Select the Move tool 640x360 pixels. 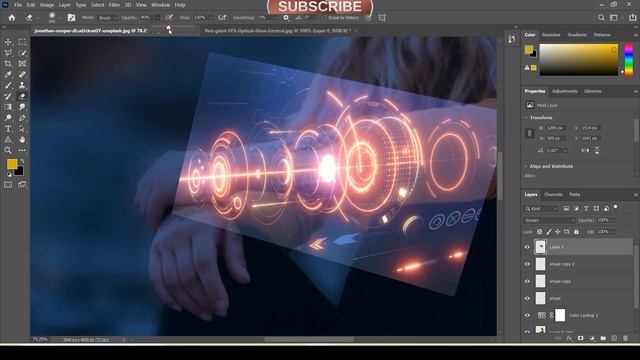[8, 42]
